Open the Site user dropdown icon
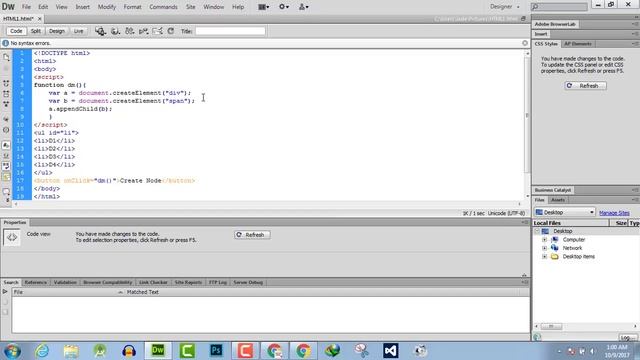Image resolution: width=640 pixels, height=360 pixels. [303, 7]
